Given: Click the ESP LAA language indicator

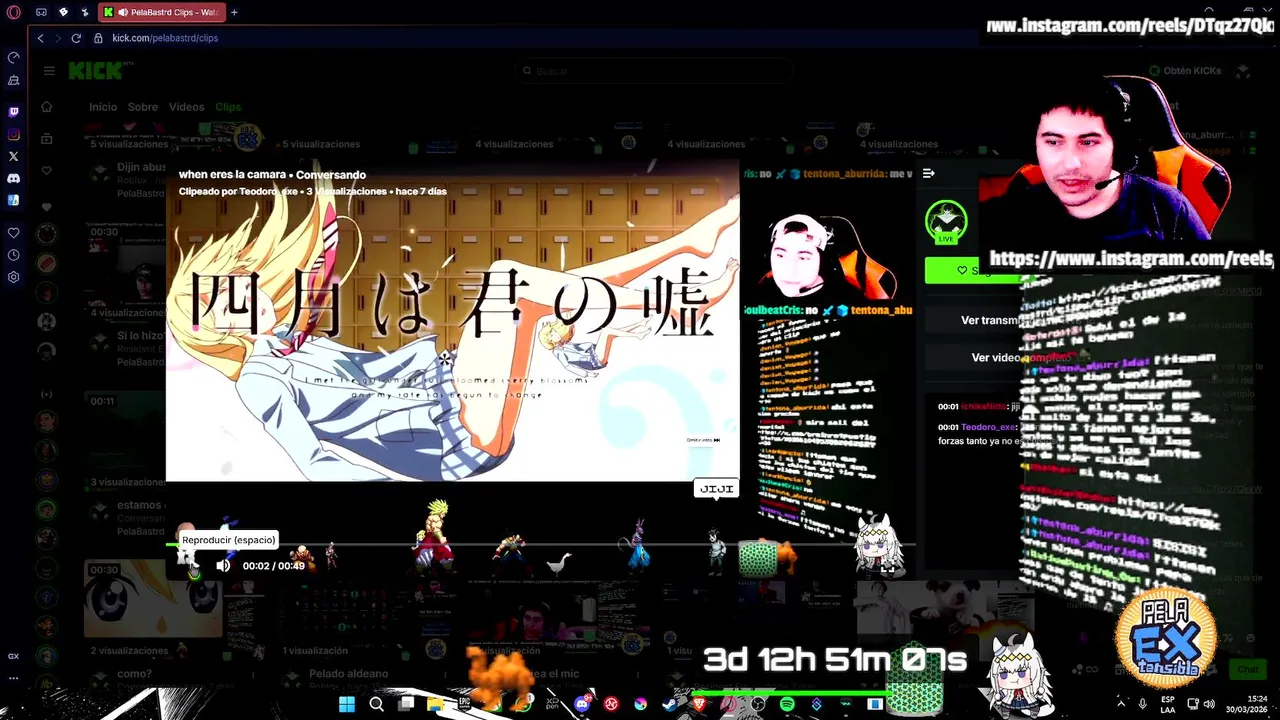Looking at the screenshot, I should [1168, 704].
